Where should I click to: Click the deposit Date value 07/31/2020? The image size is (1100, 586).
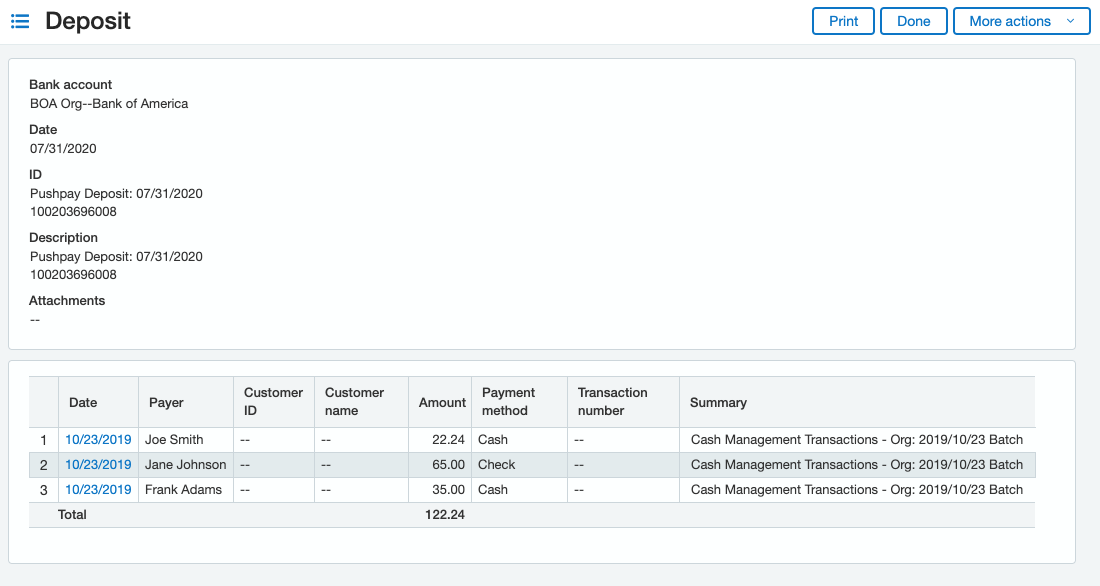[x=63, y=148]
